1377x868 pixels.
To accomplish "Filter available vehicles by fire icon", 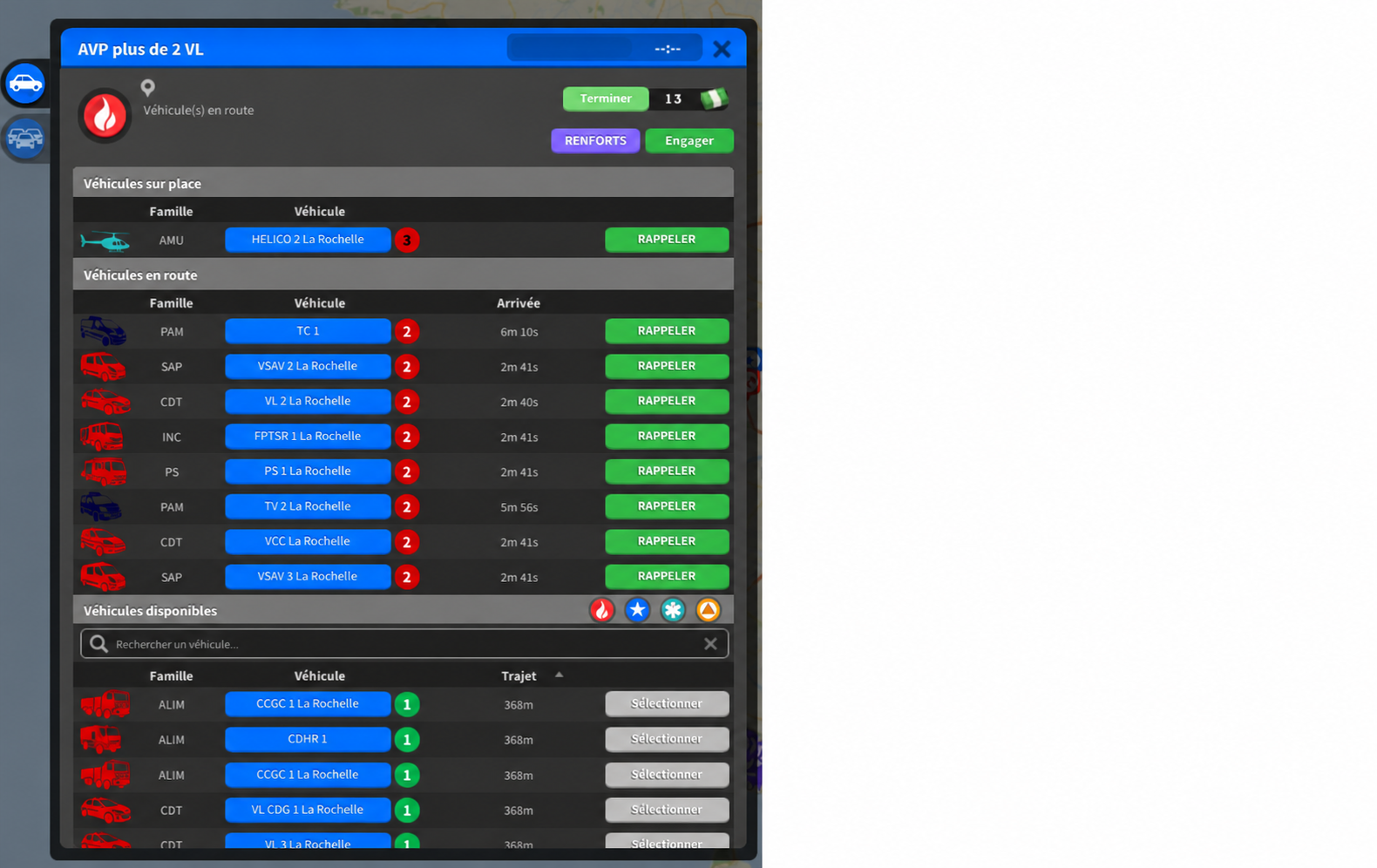I will tap(602, 610).
